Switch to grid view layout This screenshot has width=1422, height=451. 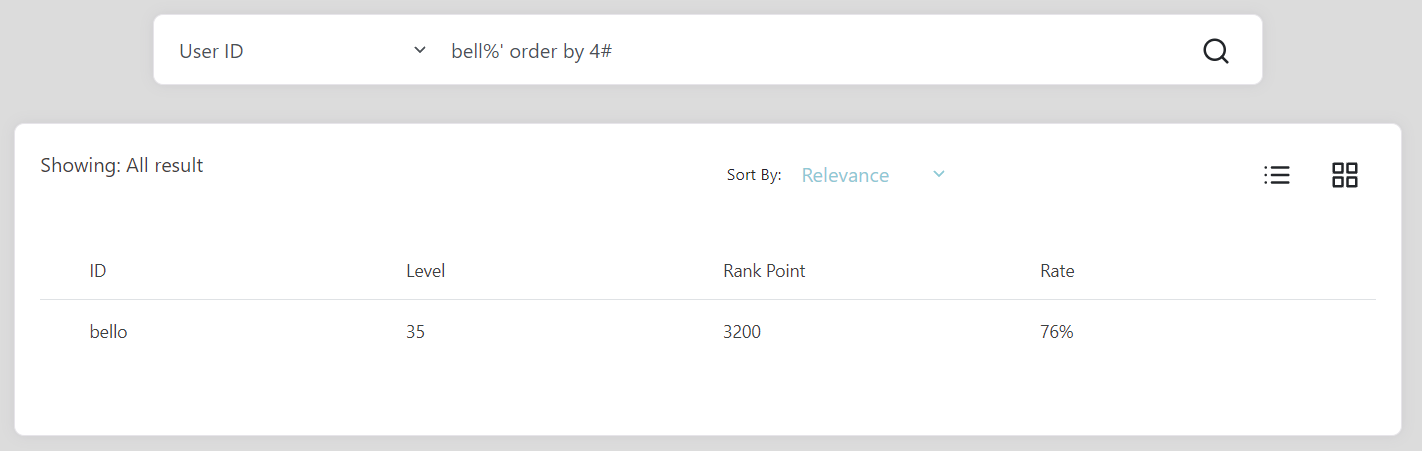tap(1345, 175)
